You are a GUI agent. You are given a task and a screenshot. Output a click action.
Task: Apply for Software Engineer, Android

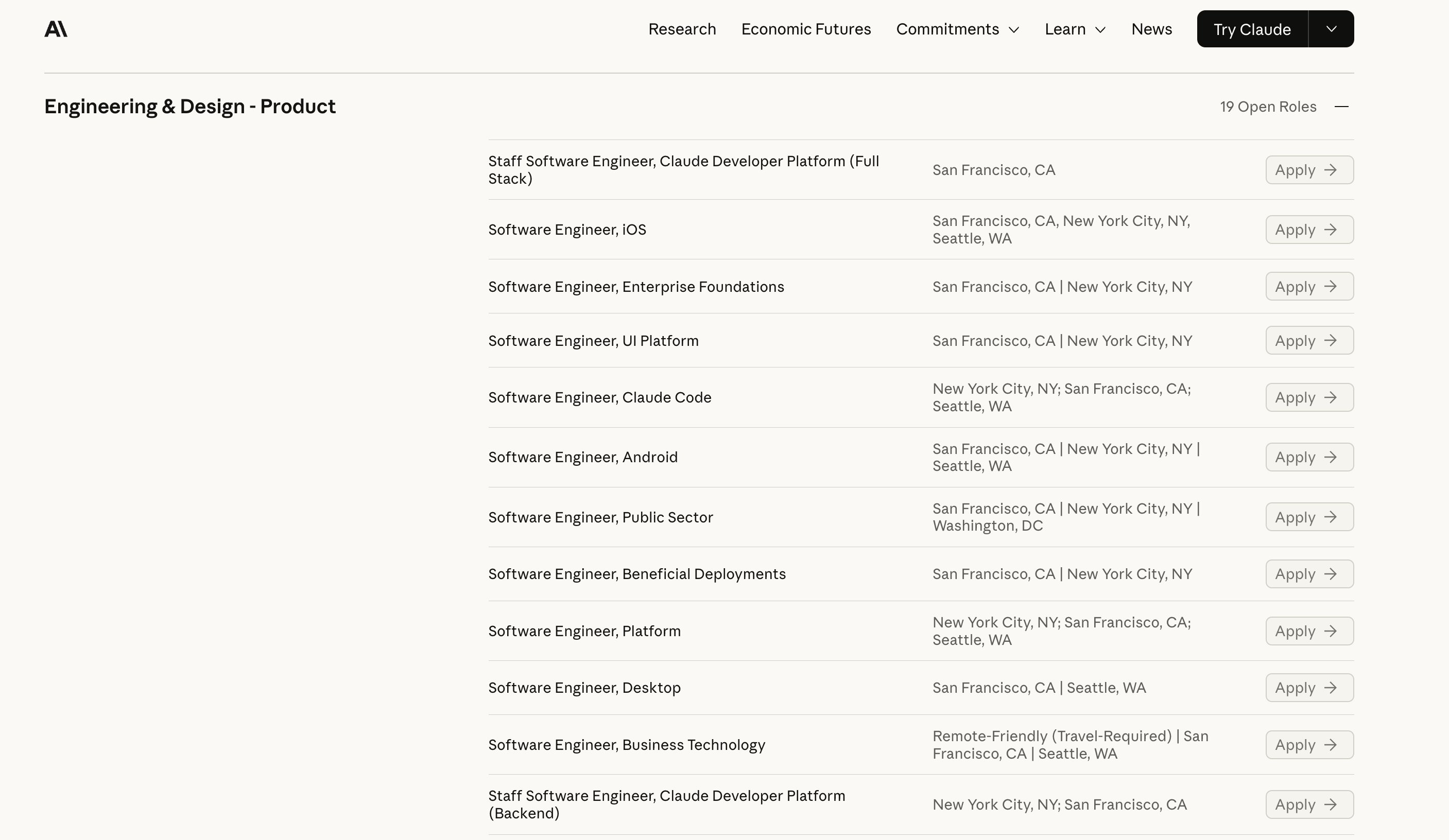coord(1309,457)
